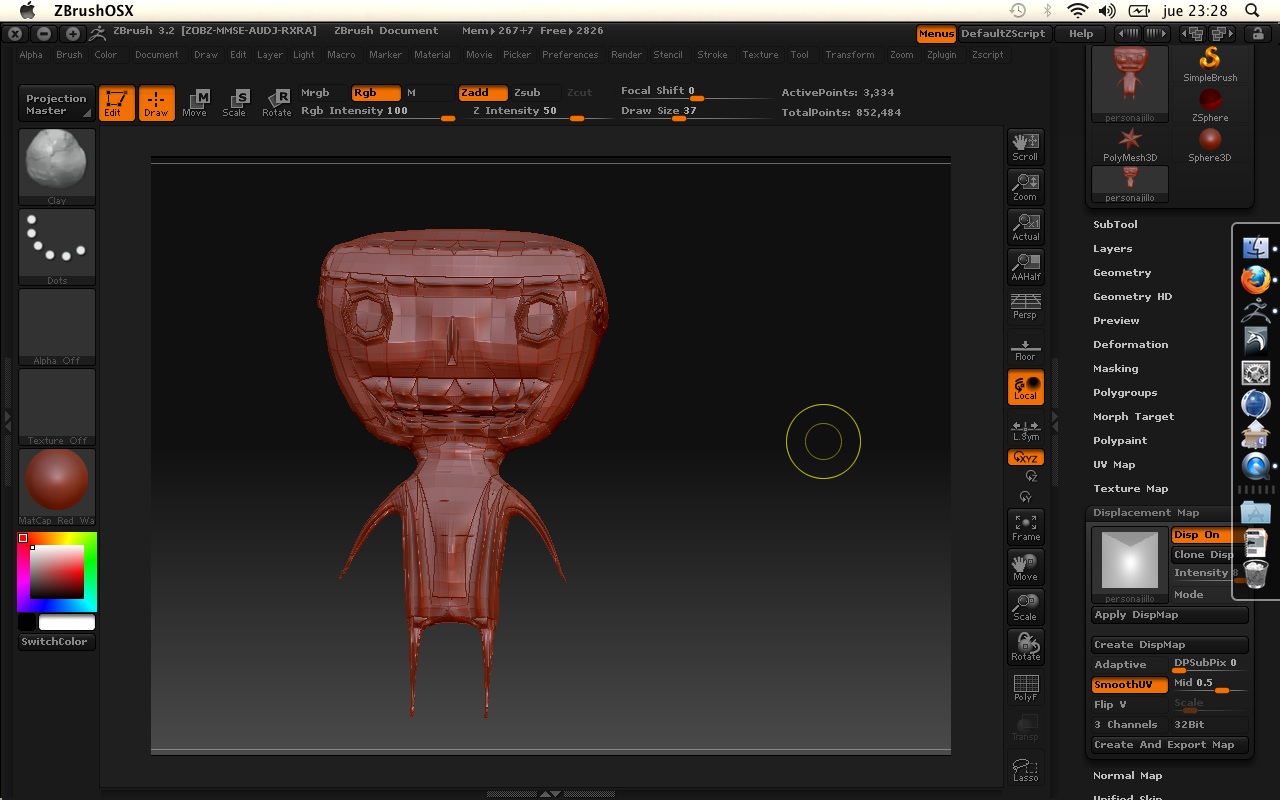Click the Frame mesh icon
This screenshot has width=1280, height=800.
click(1025, 527)
